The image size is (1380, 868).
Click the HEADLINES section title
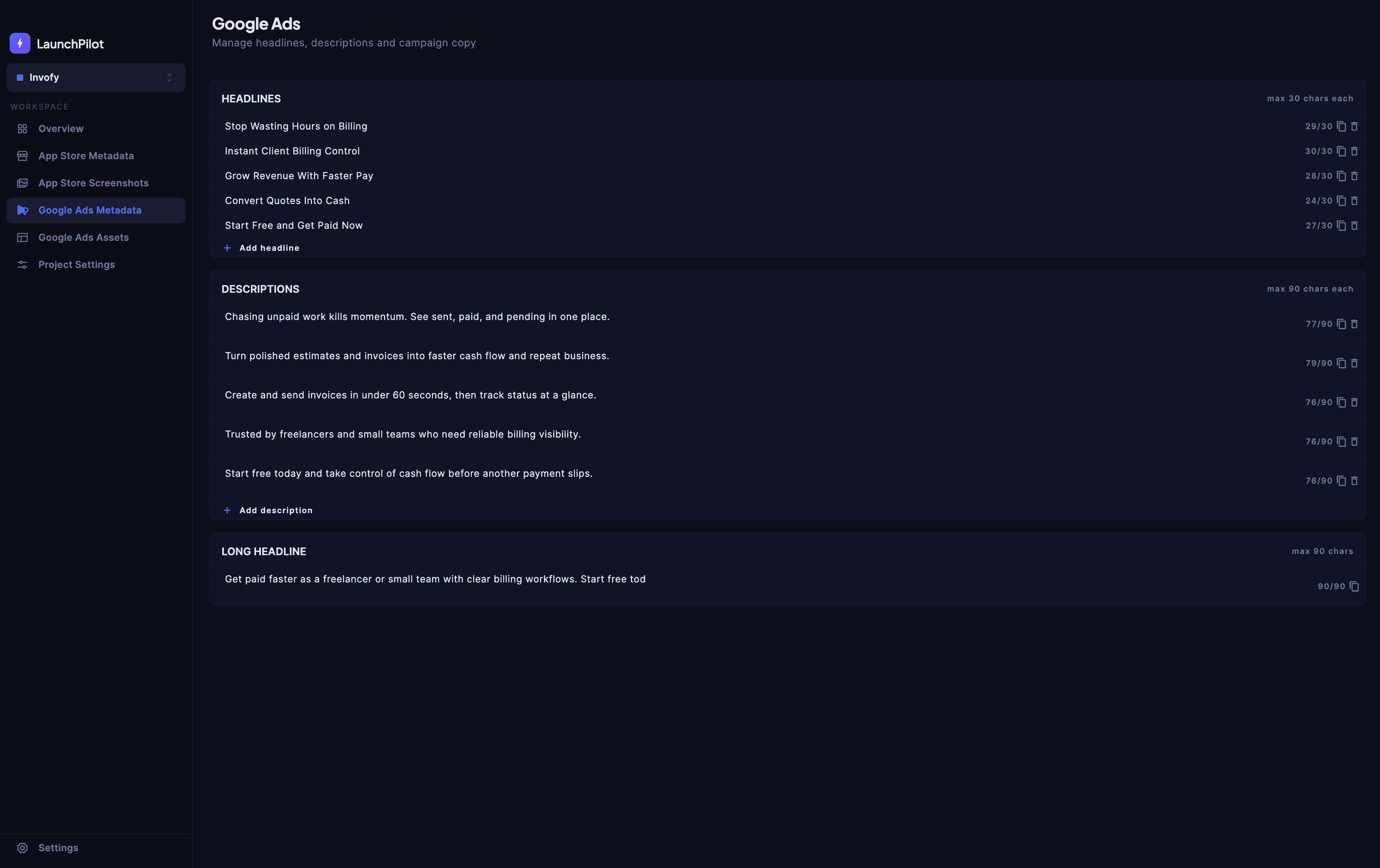(251, 98)
